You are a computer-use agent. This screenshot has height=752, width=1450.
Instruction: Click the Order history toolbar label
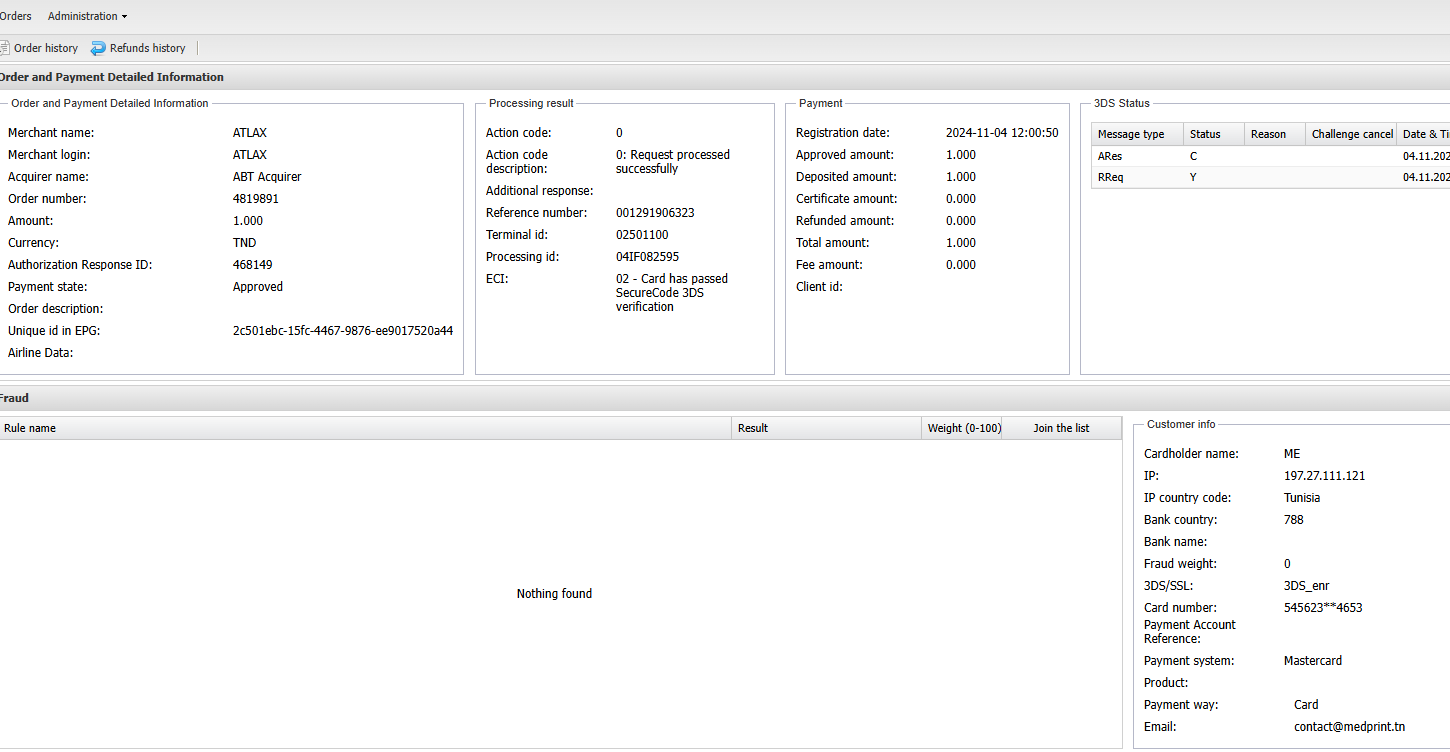[46, 48]
